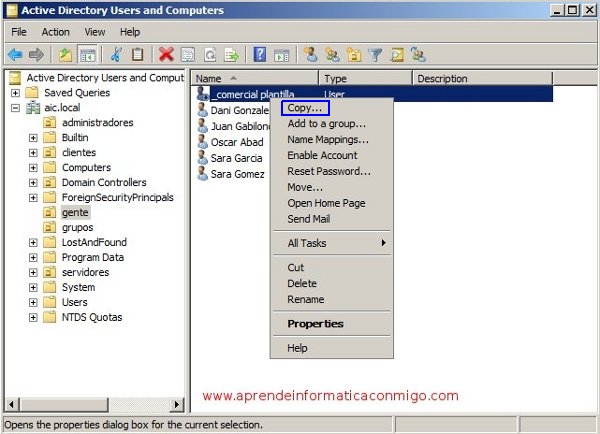600x434 pixels.
Task: Click the administradores OU folder icon
Action: coord(49,122)
